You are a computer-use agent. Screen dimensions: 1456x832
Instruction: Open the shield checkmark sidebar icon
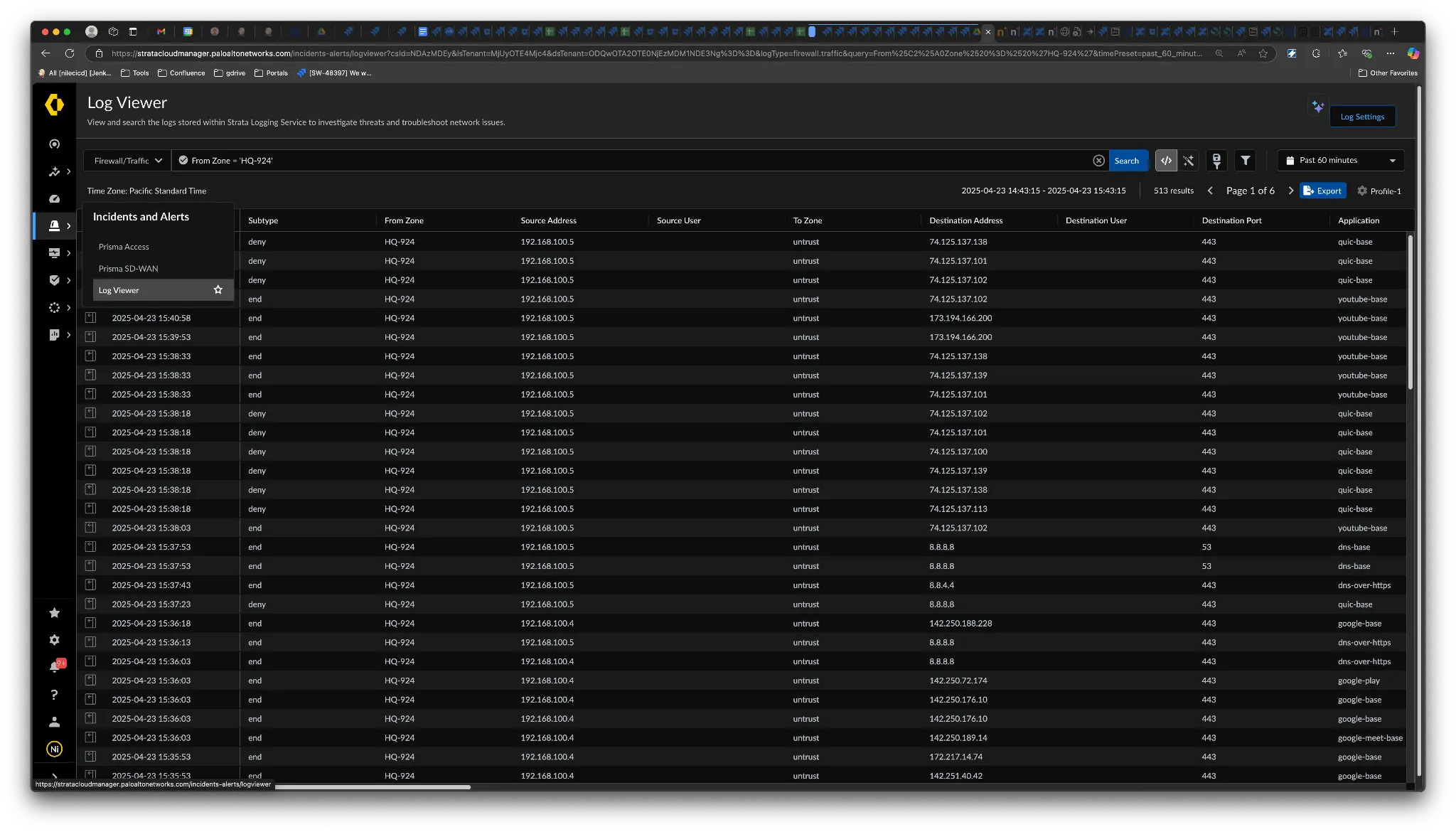click(54, 280)
